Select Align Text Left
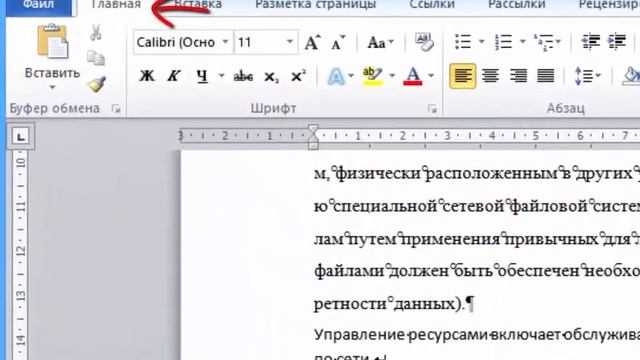Screen dimensions: 640x360 [462, 76]
